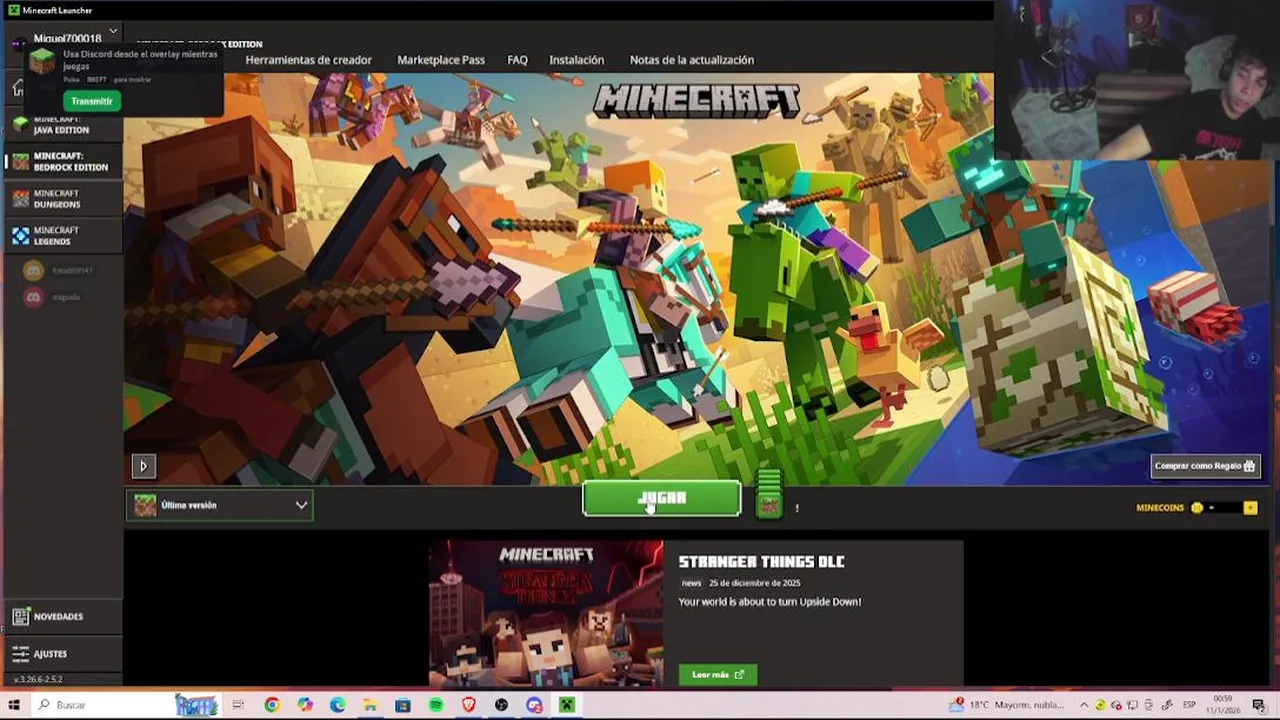Click the first Discord user avatar in sidebar
Screen dimensions: 1280x720
34,270
